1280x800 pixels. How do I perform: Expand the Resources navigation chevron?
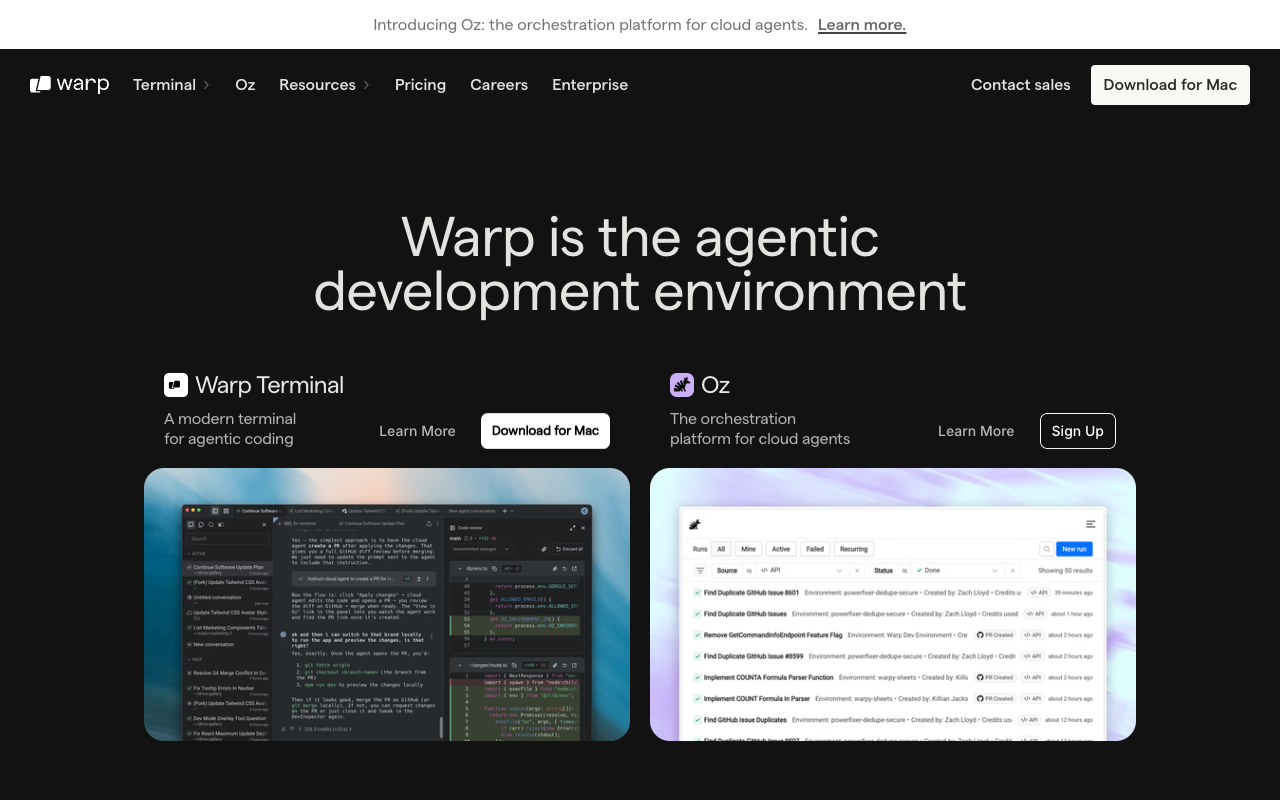365,85
